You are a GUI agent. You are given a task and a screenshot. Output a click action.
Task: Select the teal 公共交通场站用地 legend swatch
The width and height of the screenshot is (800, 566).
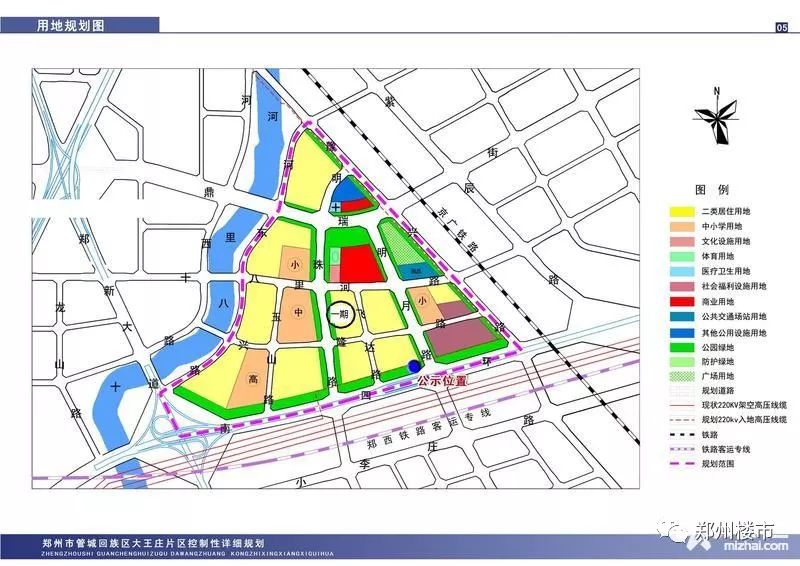pos(682,316)
